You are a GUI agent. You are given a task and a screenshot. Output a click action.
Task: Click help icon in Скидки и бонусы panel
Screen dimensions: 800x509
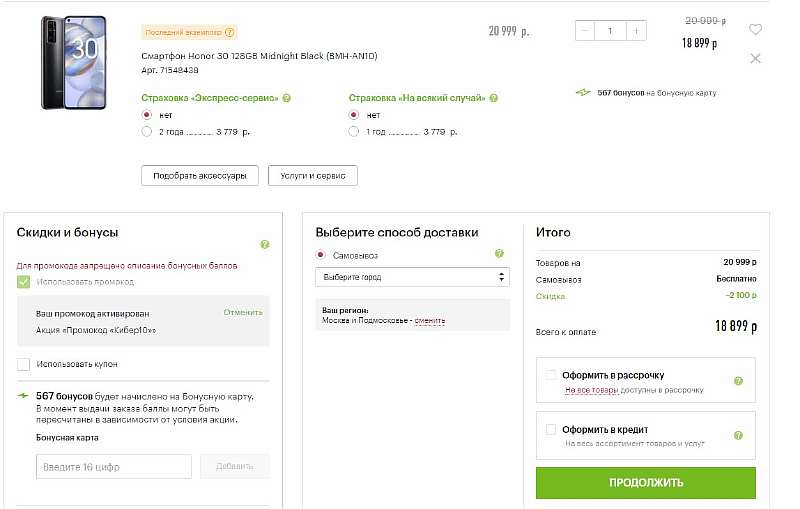point(264,244)
